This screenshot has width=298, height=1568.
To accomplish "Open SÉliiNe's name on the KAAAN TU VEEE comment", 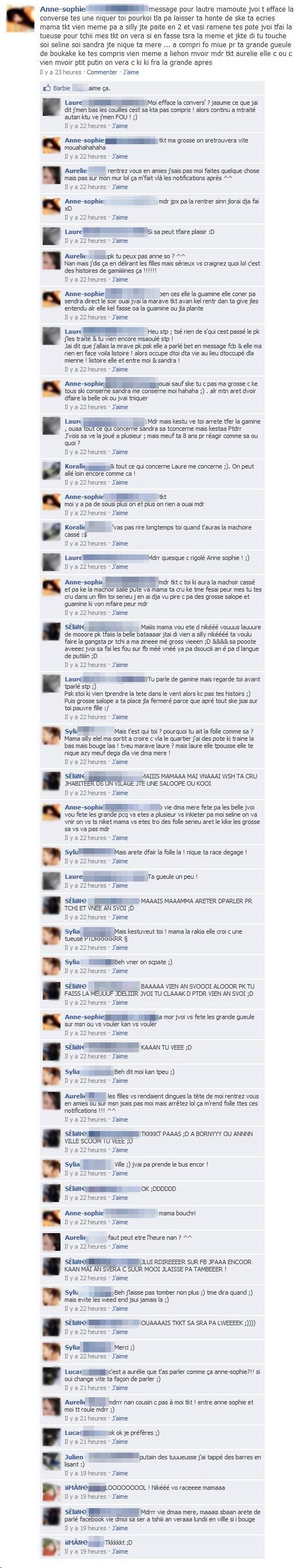I will [x=76, y=1047].
